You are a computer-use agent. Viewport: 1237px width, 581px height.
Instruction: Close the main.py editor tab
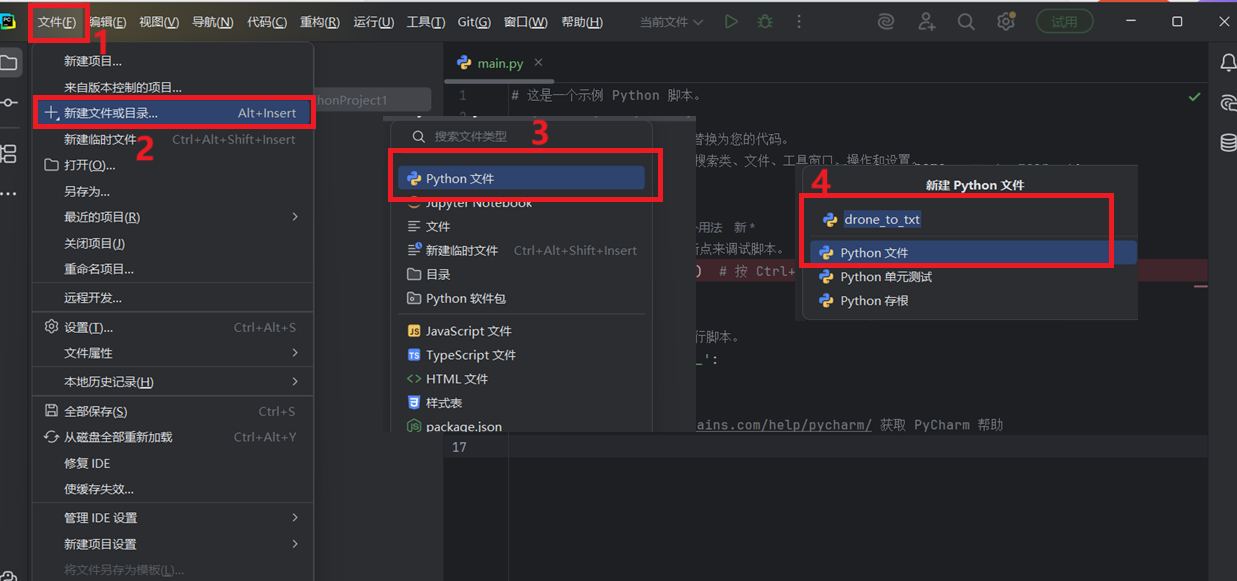tap(538, 63)
